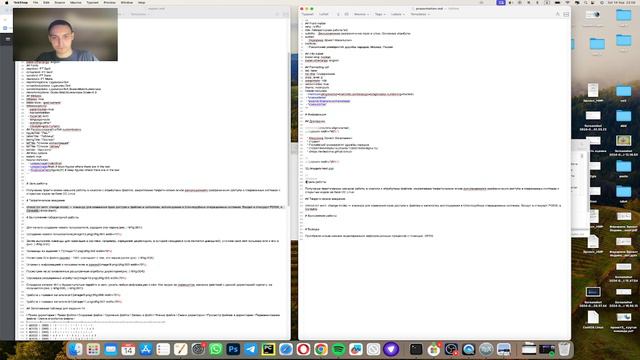Open QuickTime Player from the Dock
This screenshot has height=360, width=640.
[x=469, y=349]
